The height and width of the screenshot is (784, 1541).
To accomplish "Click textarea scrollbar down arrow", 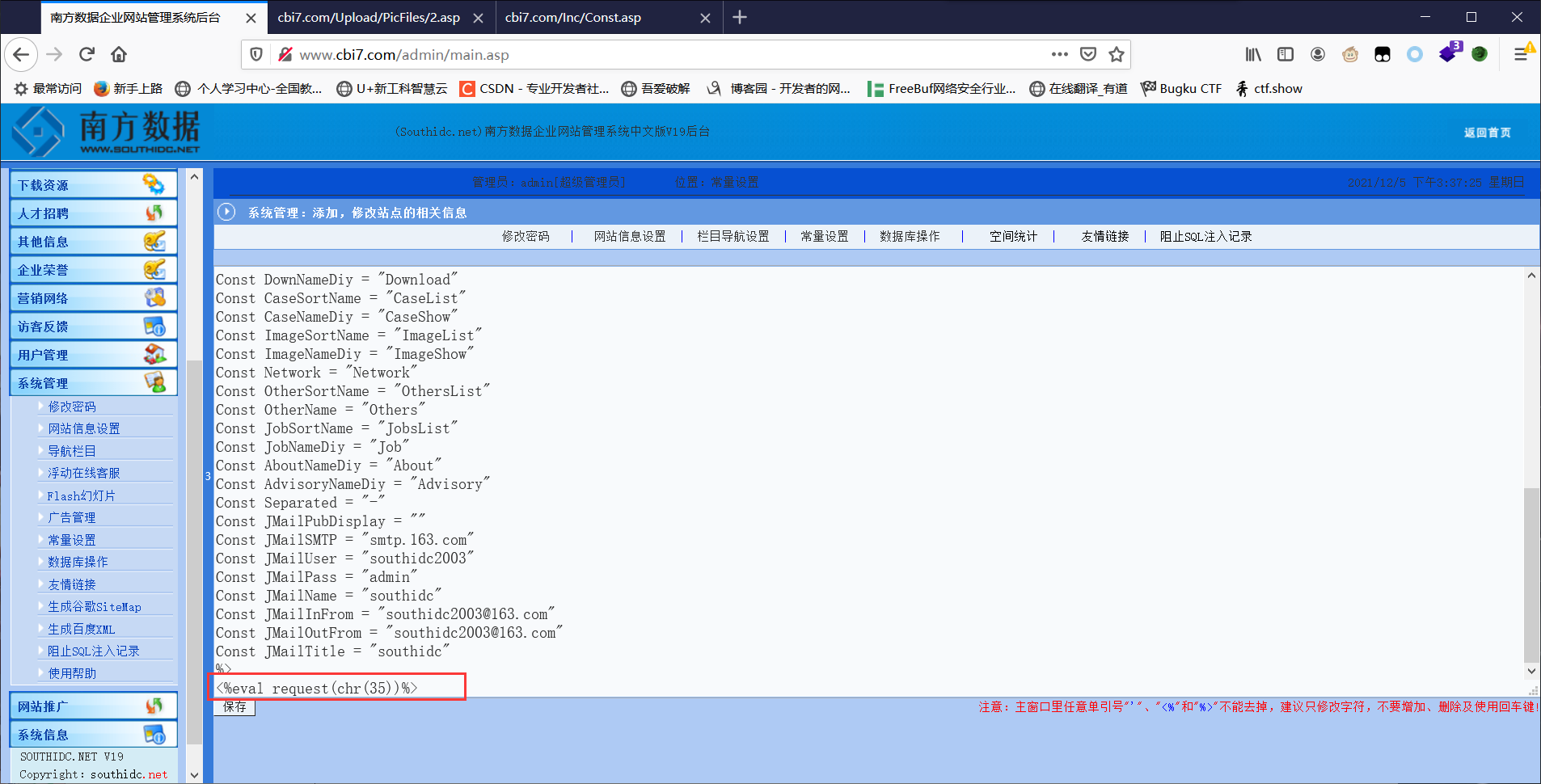I will [x=1531, y=671].
